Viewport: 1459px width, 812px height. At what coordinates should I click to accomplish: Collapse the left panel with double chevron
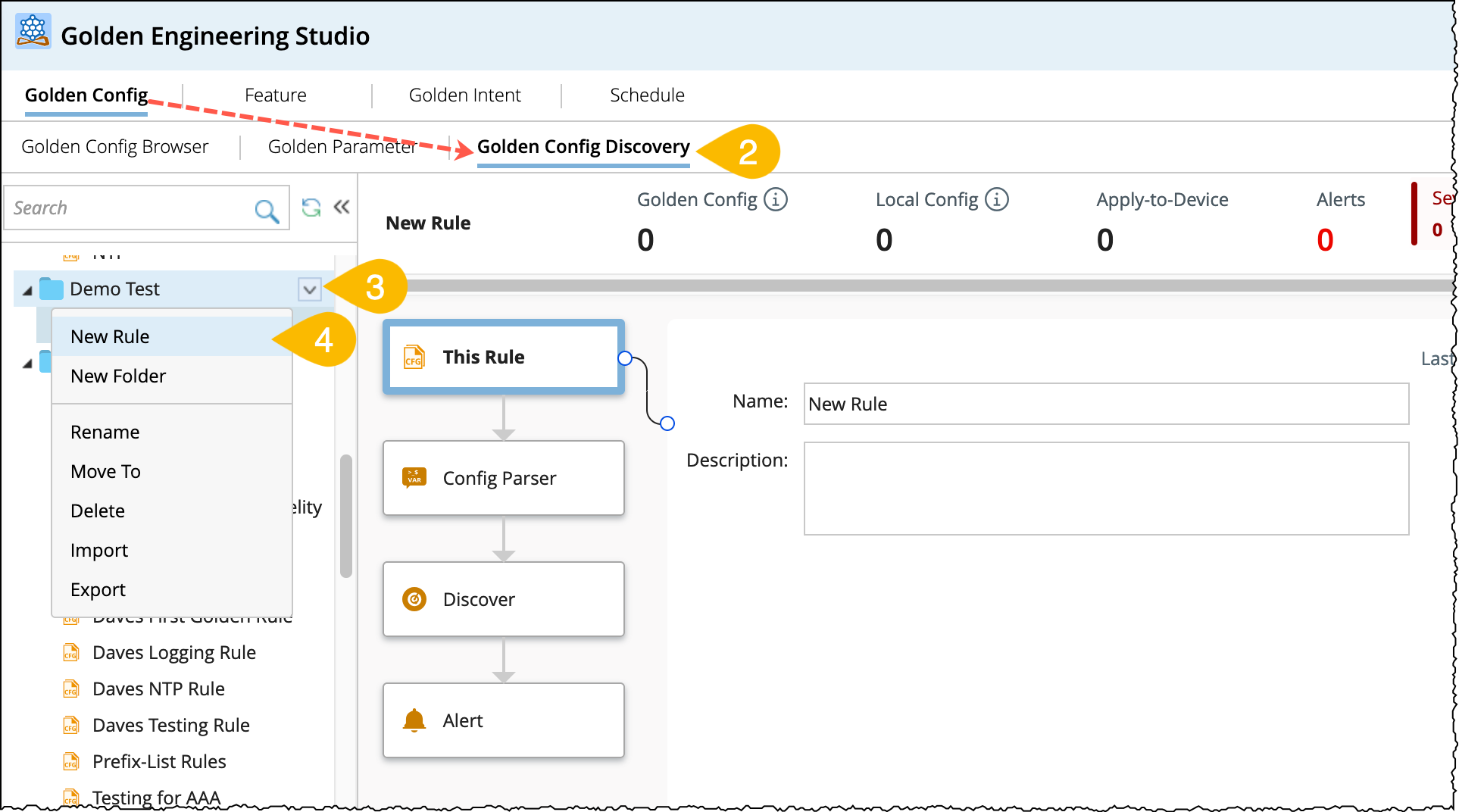click(x=342, y=208)
